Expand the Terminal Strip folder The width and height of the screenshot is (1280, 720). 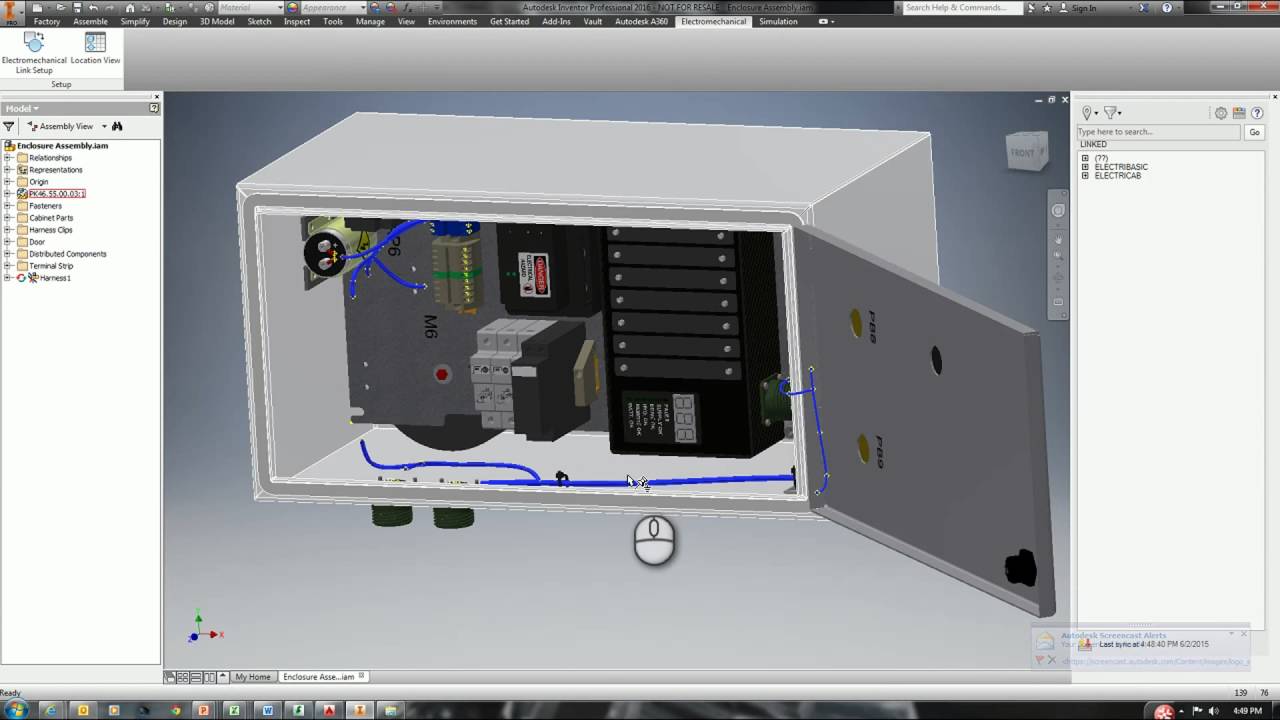8,266
